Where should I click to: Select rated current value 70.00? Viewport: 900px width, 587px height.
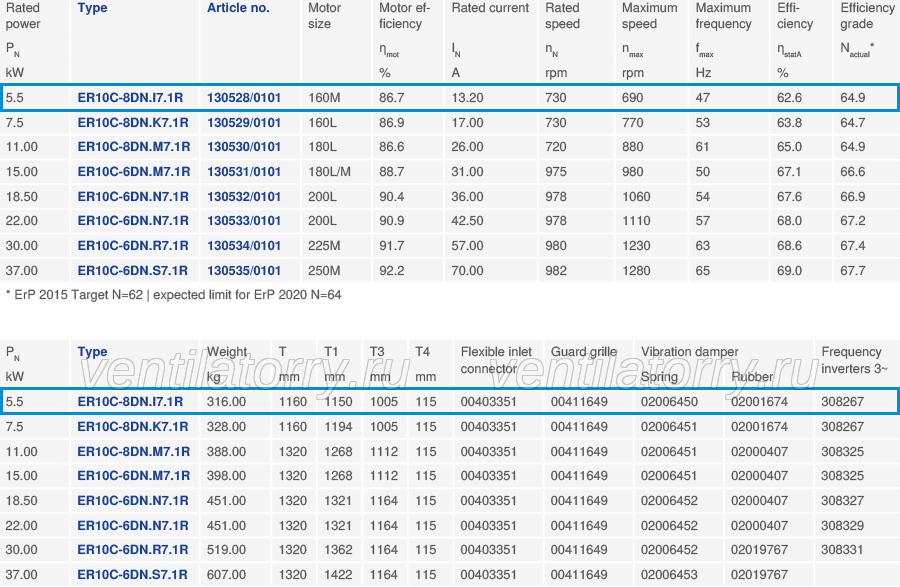tap(467, 271)
